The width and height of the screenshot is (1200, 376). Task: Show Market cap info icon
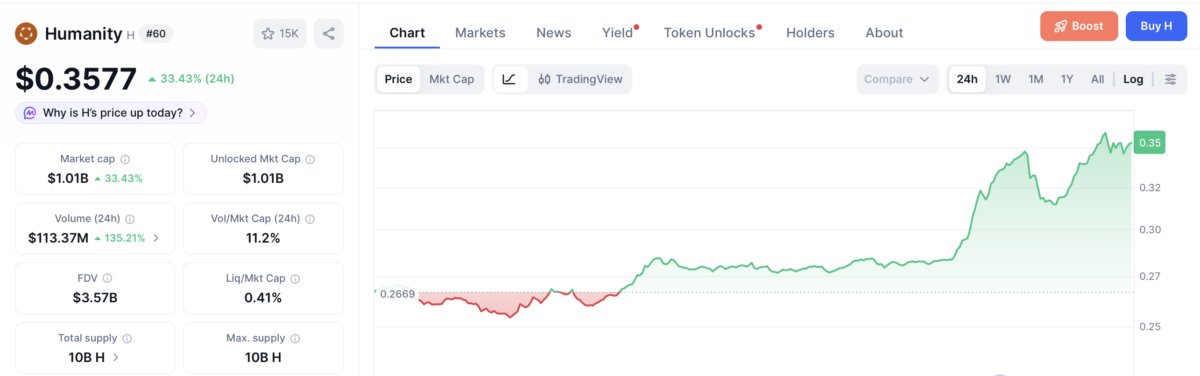click(125, 159)
